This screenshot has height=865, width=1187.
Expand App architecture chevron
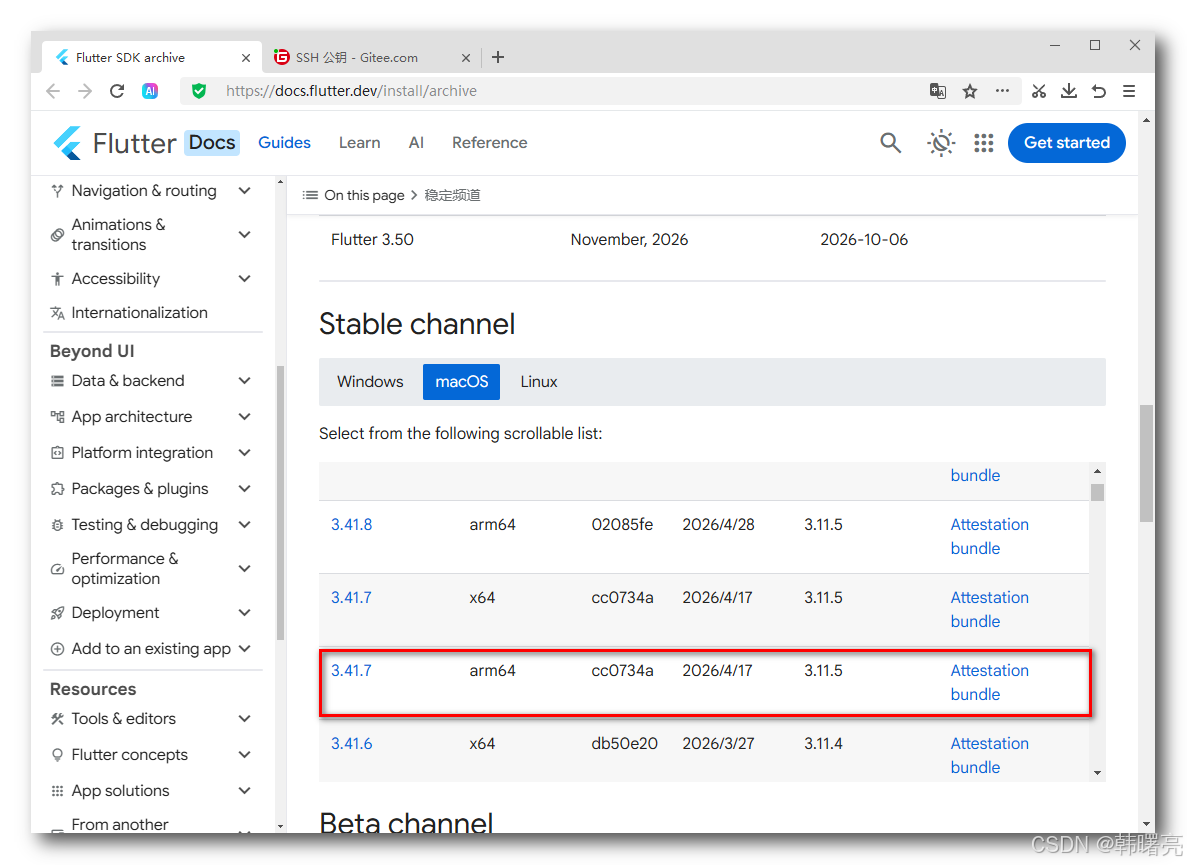(245, 416)
